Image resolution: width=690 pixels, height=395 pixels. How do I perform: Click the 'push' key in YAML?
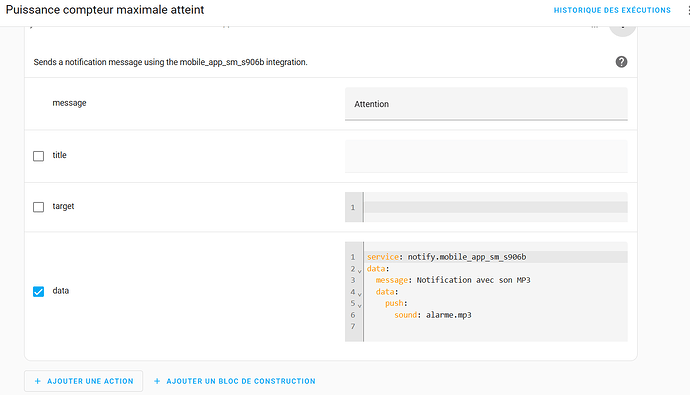[x=394, y=303]
